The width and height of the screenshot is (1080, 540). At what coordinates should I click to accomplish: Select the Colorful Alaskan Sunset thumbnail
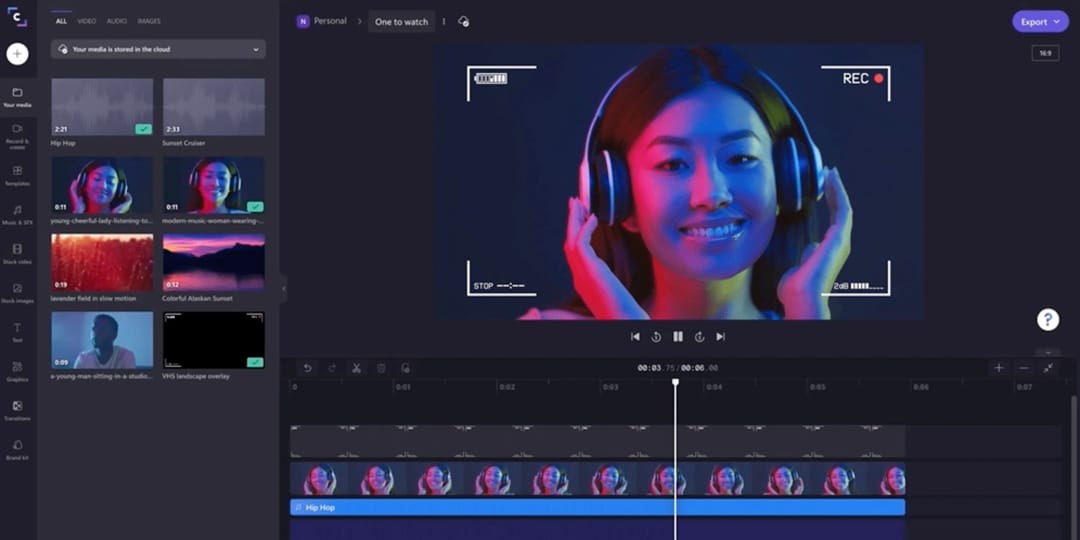point(213,262)
